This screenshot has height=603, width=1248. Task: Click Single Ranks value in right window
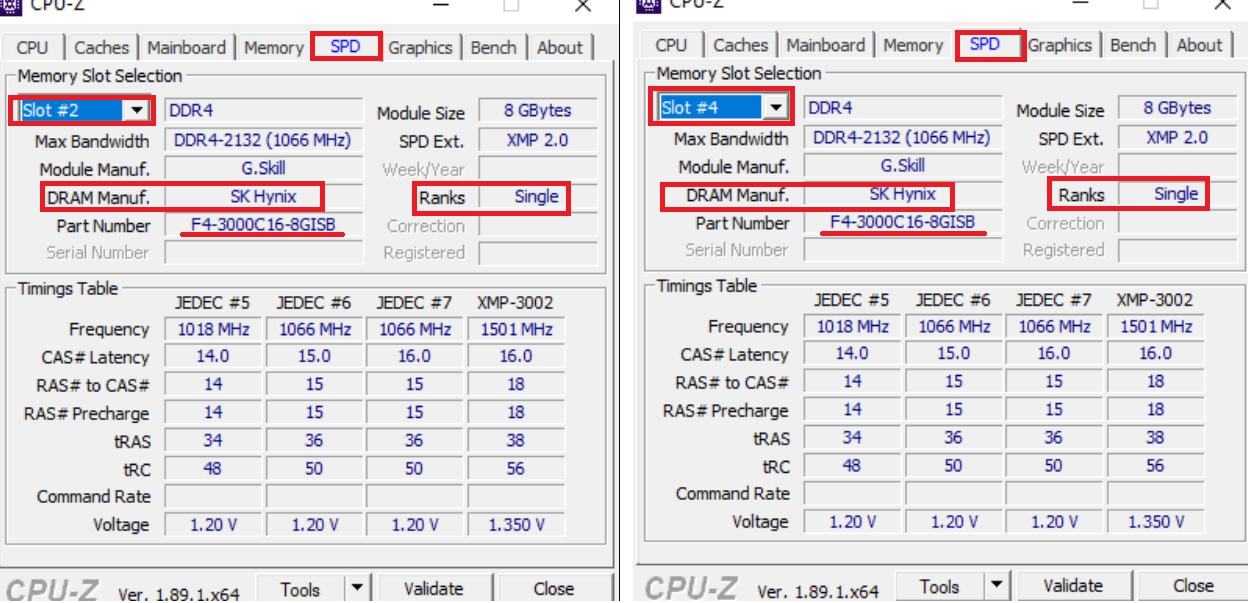[1177, 194]
